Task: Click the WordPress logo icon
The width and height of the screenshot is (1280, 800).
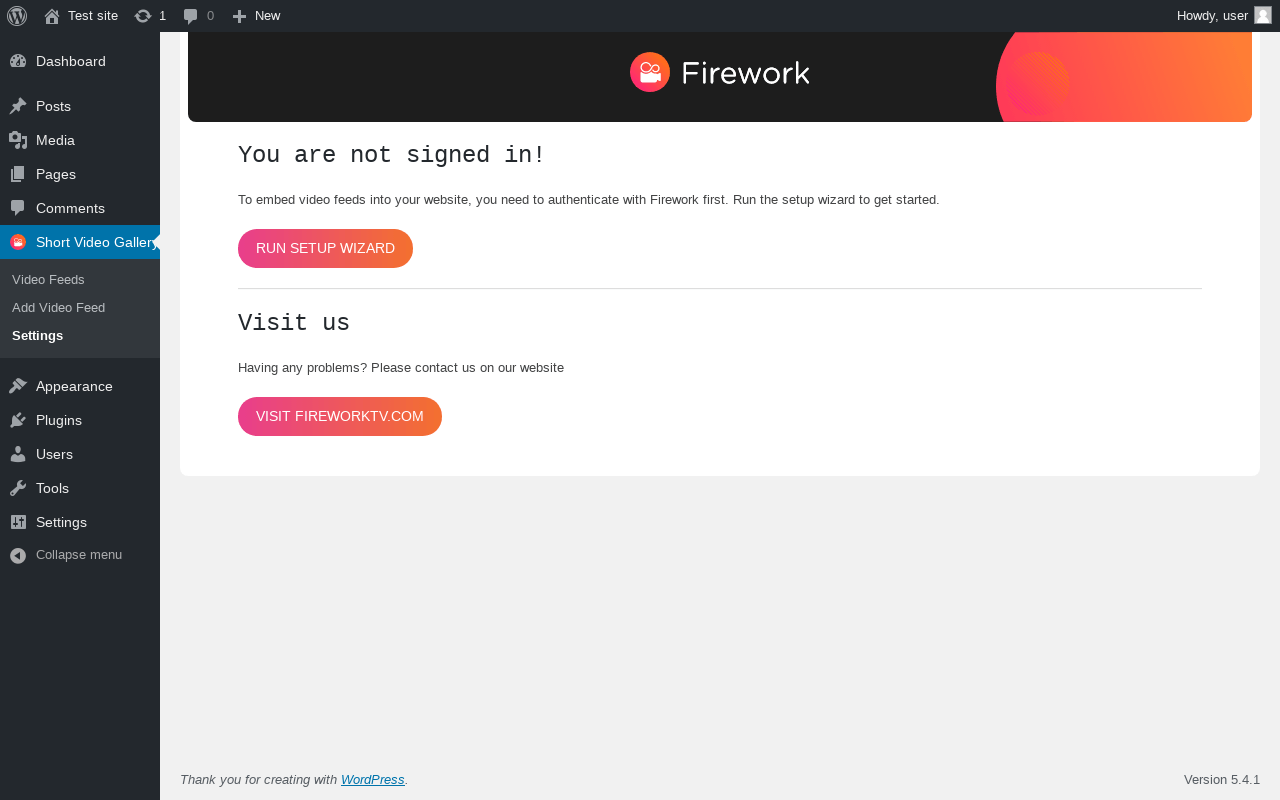Action: tap(17, 16)
